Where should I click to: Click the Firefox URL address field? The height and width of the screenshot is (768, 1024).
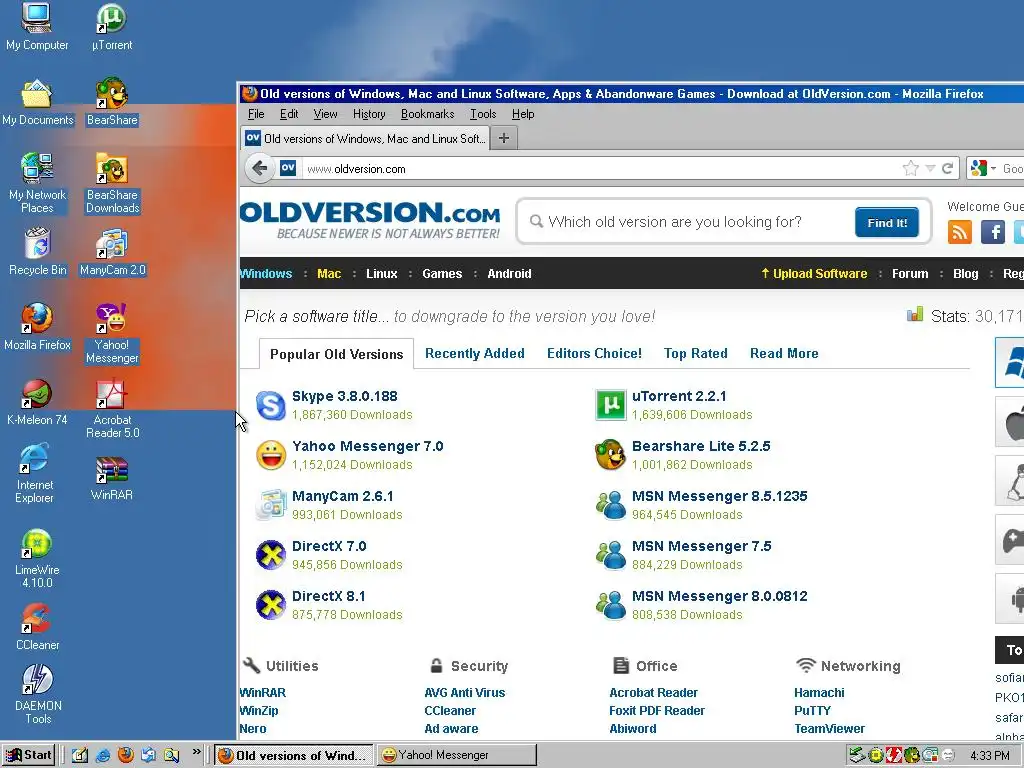tap(601, 168)
